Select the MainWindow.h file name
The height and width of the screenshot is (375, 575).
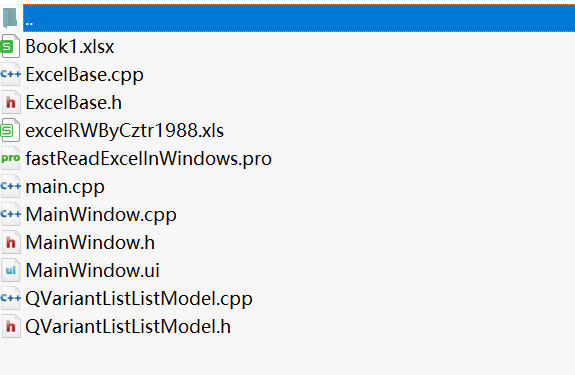90,243
